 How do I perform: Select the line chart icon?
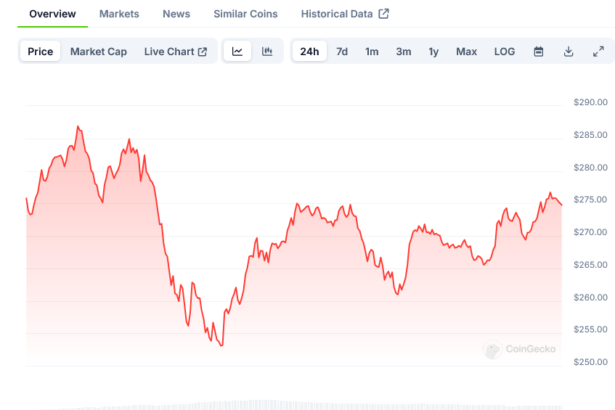(237, 52)
